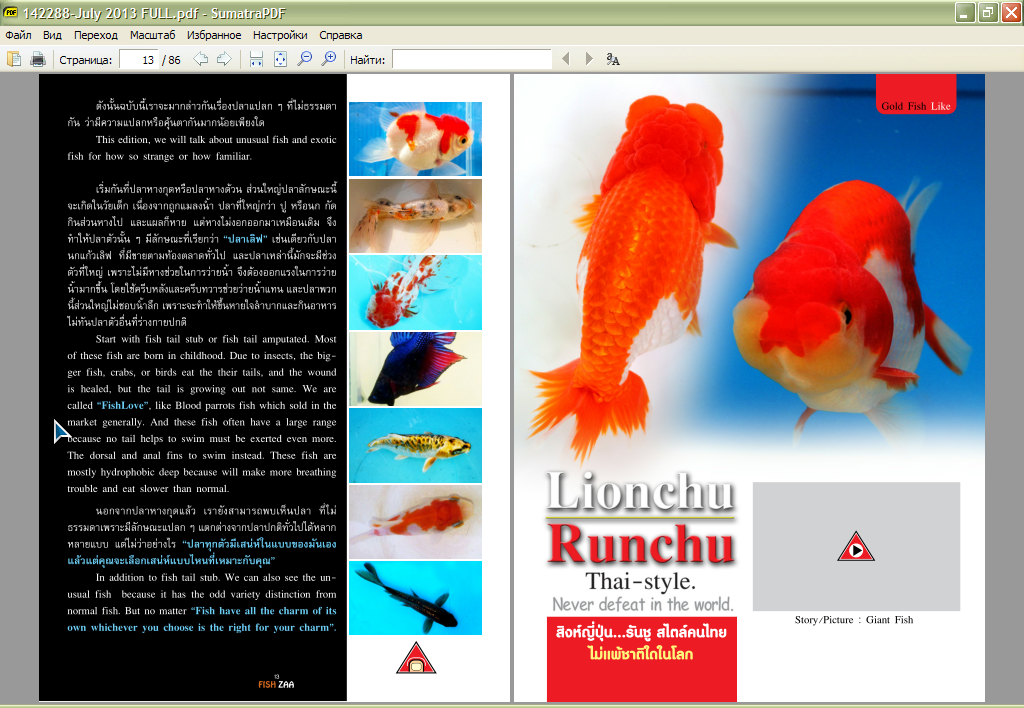Open the Файл menu
The image size is (1024, 708).
tap(18, 35)
